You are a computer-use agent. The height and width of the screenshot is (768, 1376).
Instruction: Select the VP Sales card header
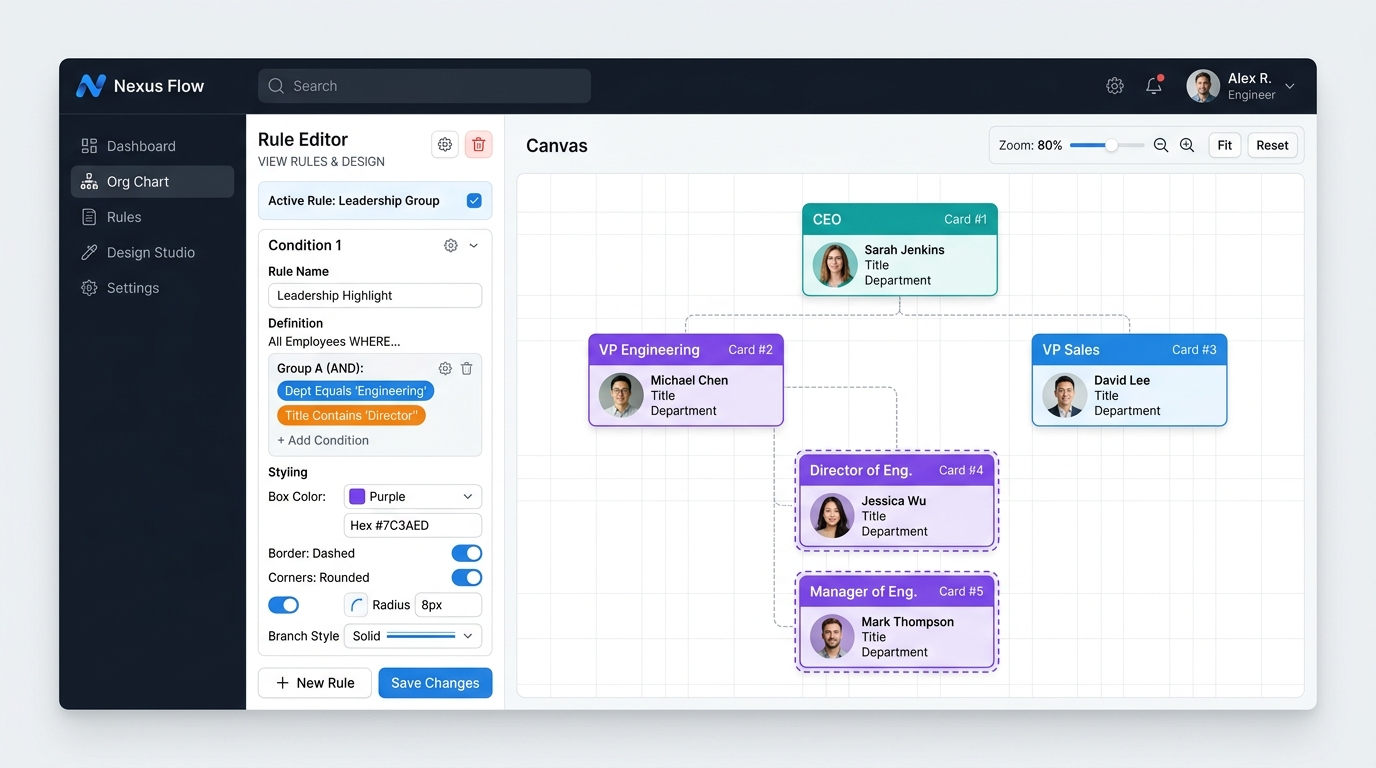[x=1129, y=350]
